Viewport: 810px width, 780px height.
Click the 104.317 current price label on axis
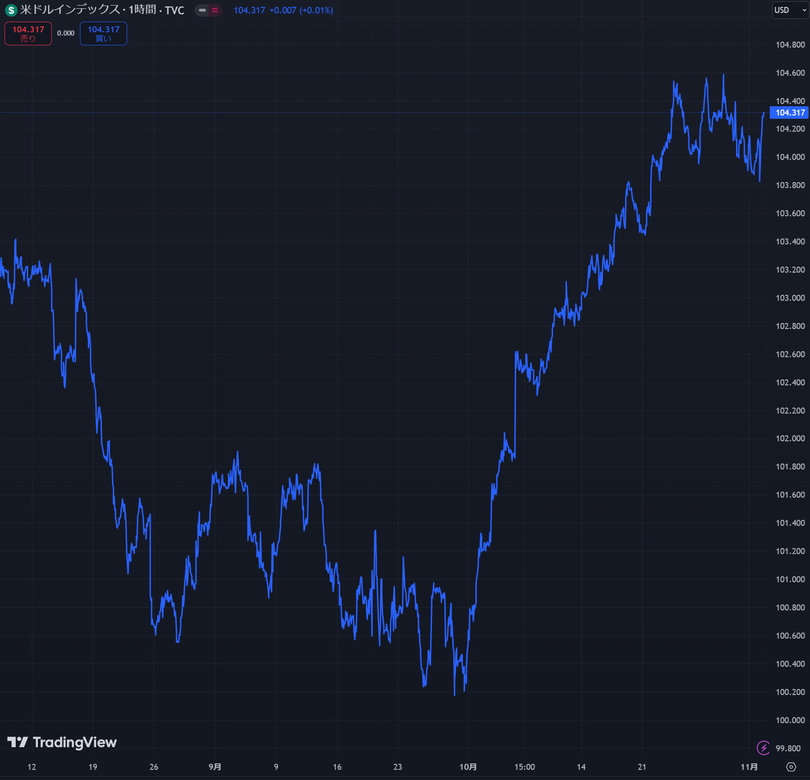click(789, 113)
